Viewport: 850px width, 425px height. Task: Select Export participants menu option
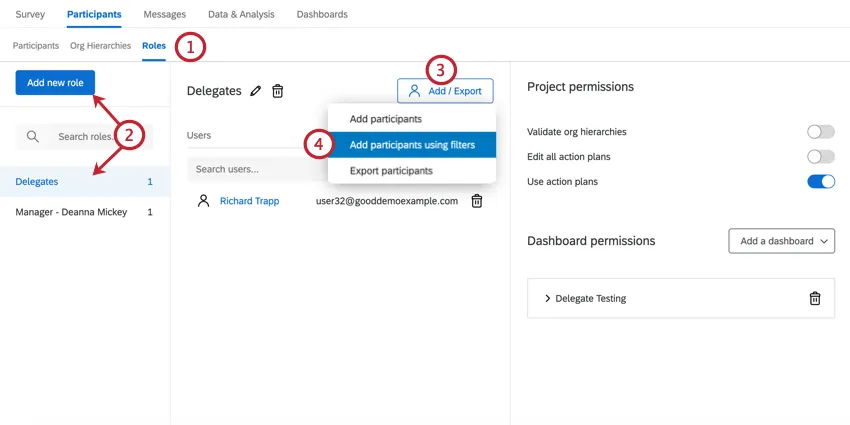(x=391, y=171)
